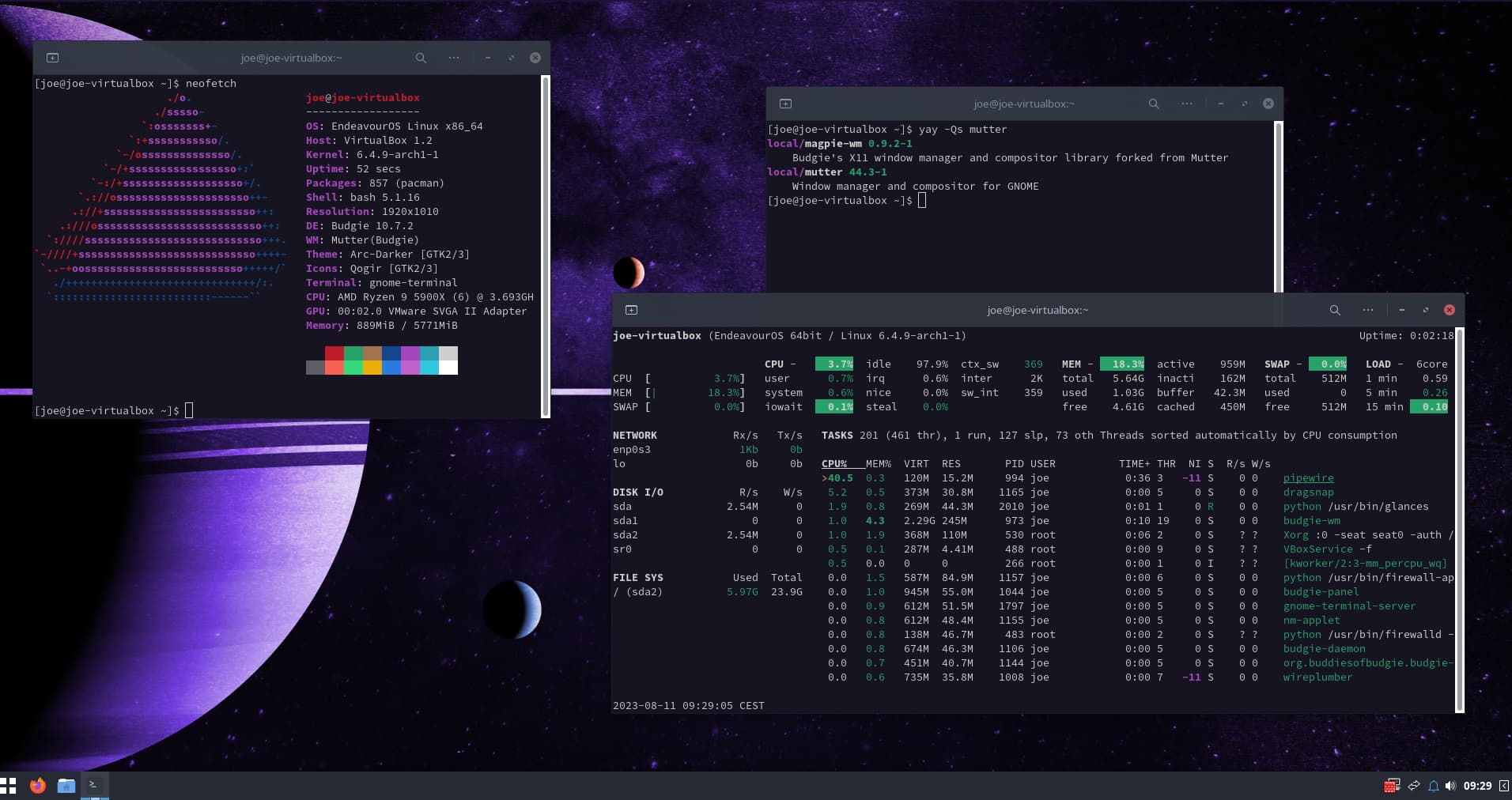Open three-dot menu in neofetch terminal window
This screenshot has width=1512, height=800.
pyautogui.click(x=454, y=58)
